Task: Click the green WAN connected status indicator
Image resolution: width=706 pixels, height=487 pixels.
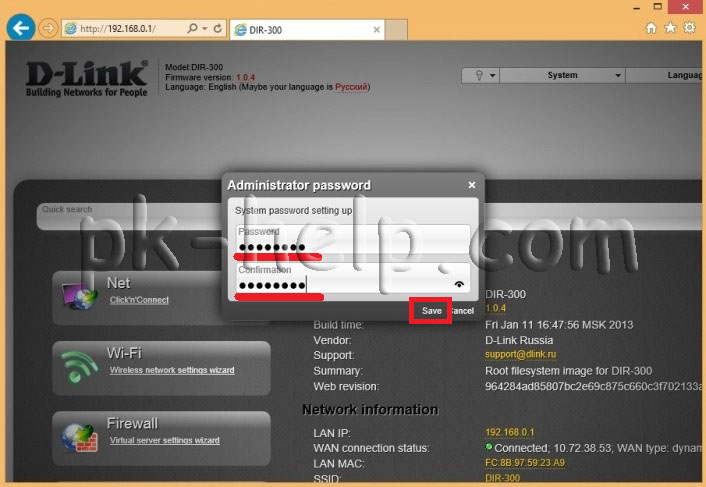Action: click(489, 447)
